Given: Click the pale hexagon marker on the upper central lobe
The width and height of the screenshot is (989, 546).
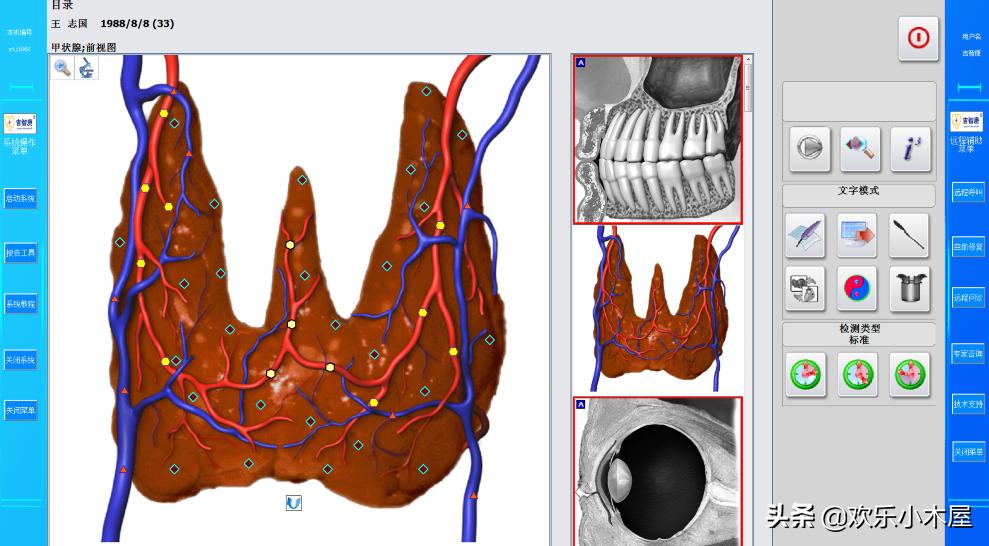Looking at the screenshot, I should [x=290, y=245].
